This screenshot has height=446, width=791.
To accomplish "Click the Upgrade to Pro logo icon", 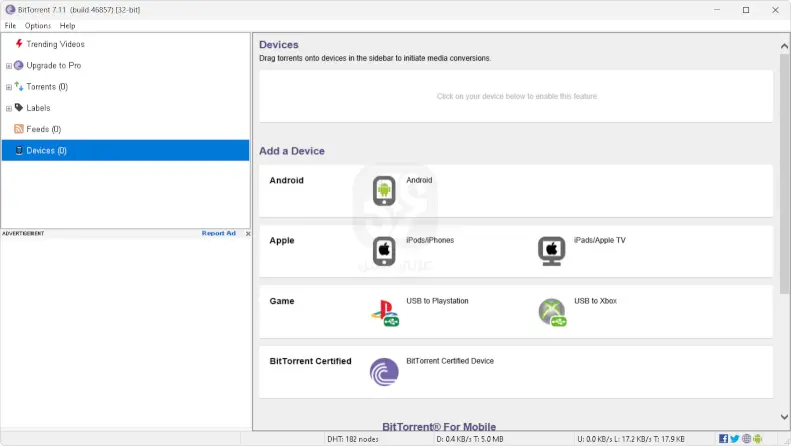I will (x=19, y=65).
